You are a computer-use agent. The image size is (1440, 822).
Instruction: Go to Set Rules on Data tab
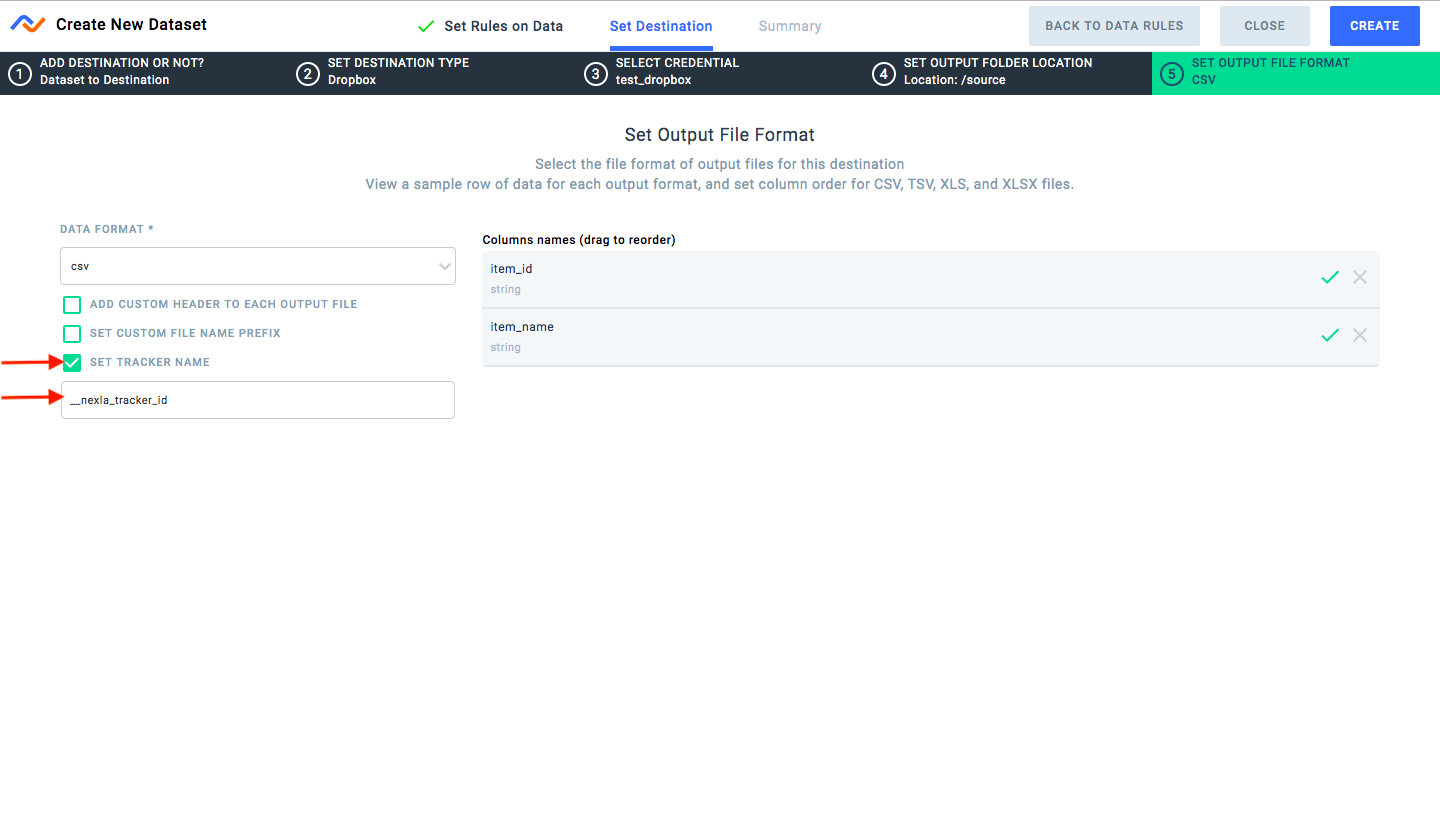503,26
